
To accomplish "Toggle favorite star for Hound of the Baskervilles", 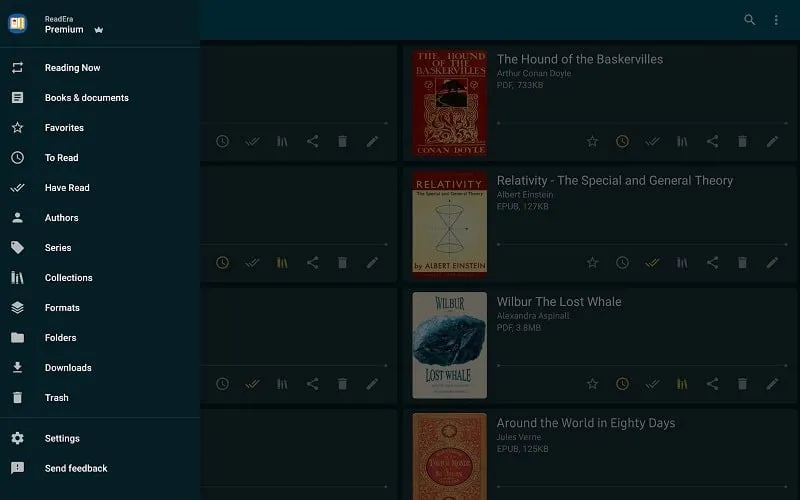I will pos(592,142).
